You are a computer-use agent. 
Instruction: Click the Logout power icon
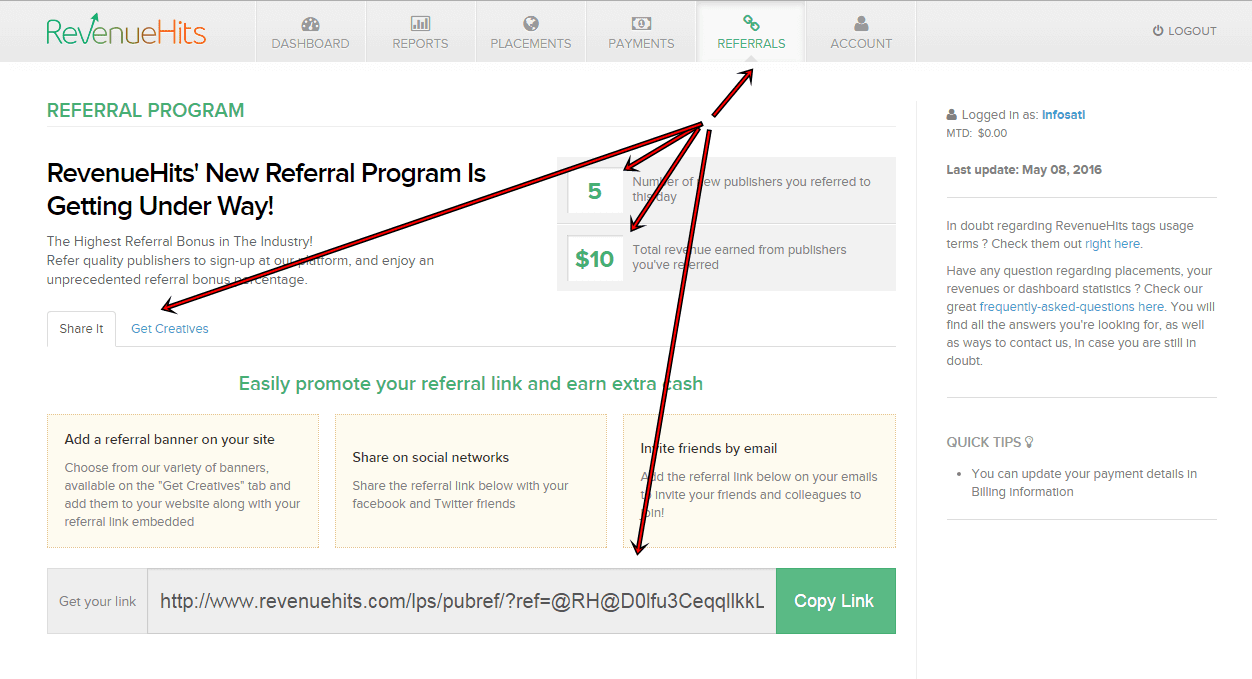[x=1158, y=31]
